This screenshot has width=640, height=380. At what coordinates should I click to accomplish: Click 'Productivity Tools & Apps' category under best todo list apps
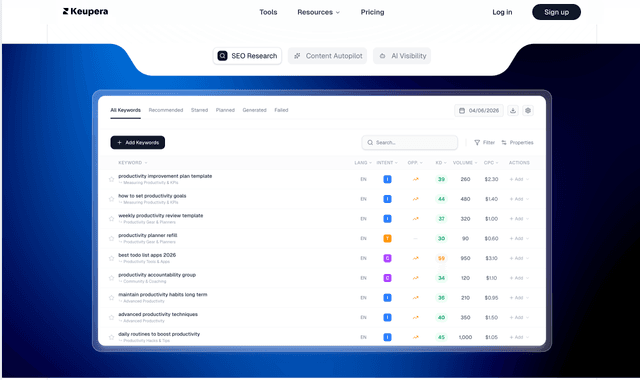click(147, 262)
